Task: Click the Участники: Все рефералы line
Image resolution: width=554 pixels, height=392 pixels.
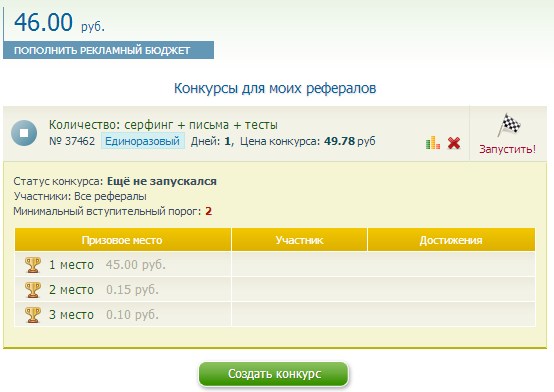Action: click(x=80, y=197)
